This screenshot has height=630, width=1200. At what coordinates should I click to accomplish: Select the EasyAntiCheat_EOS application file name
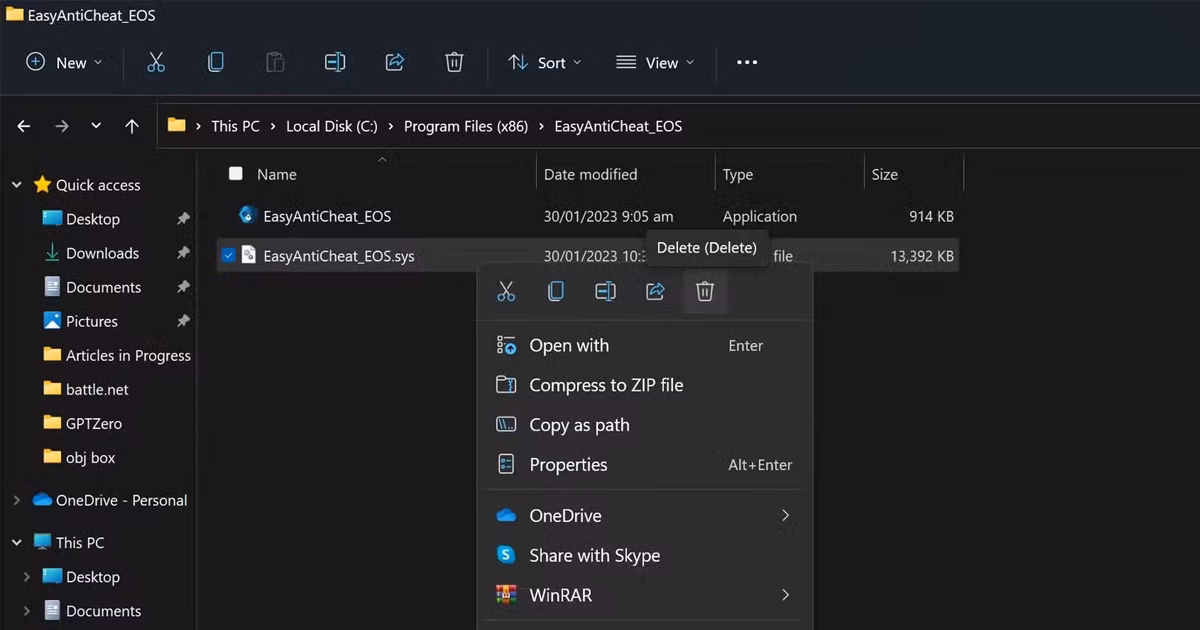327,216
